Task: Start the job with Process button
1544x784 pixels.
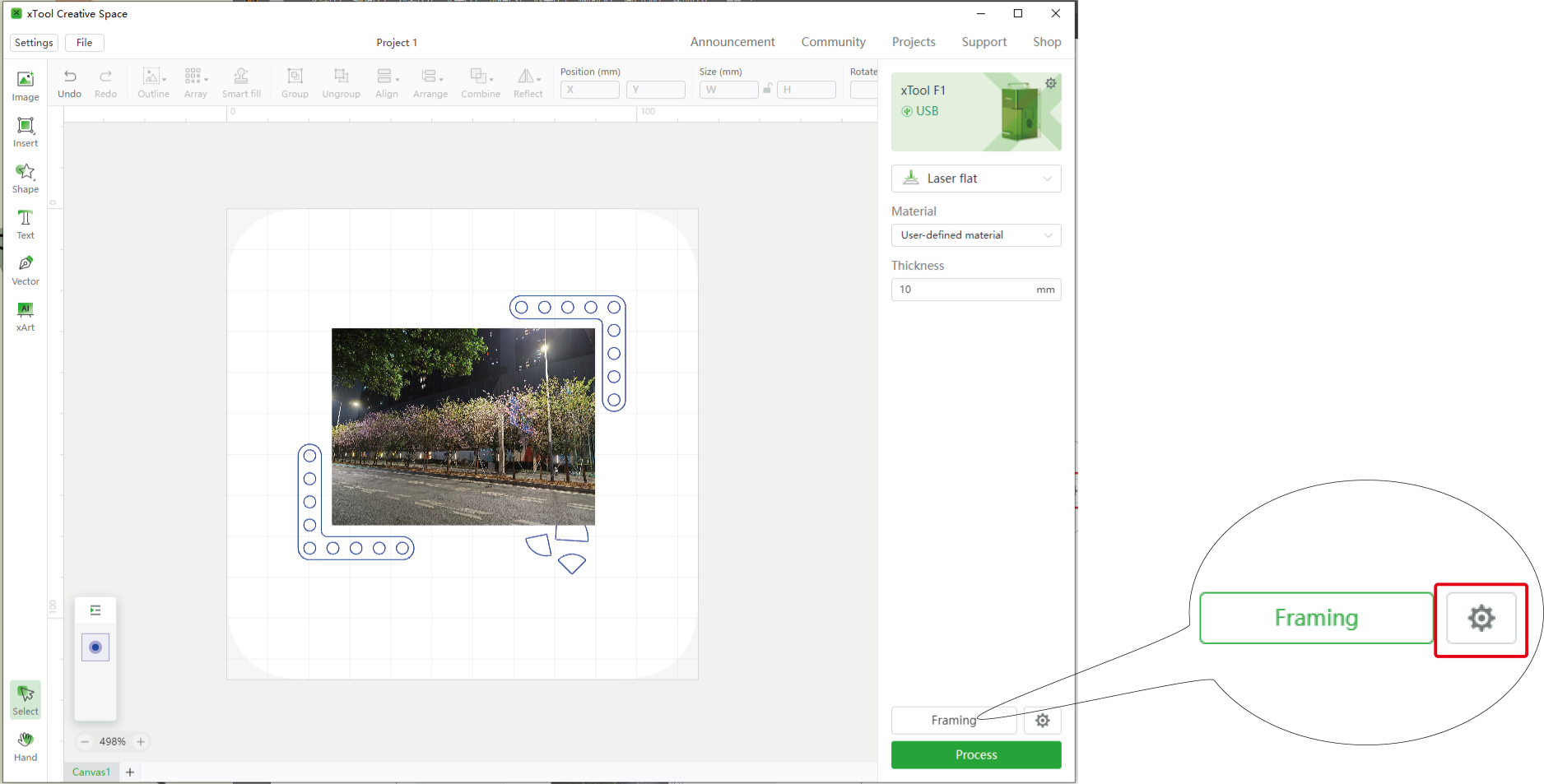Action: pos(976,755)
